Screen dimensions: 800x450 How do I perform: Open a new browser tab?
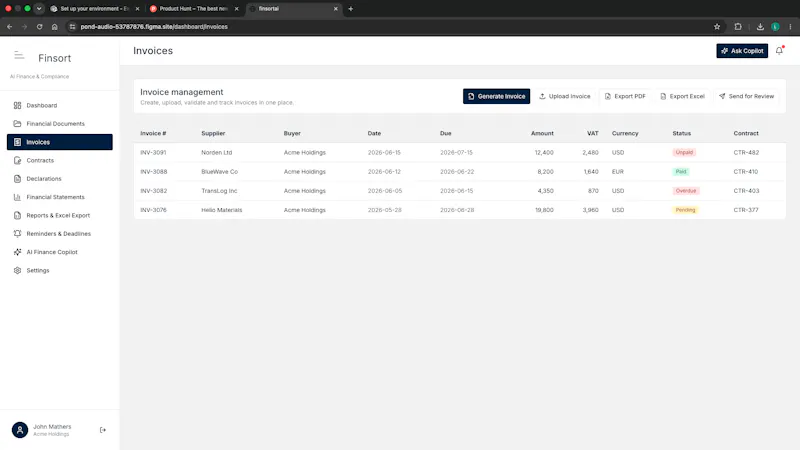click(351, 9)
